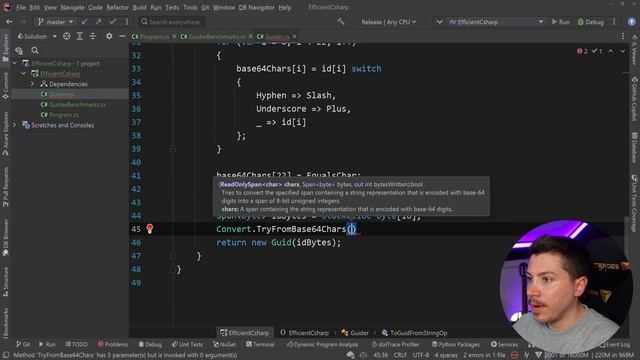Click the 4 spaces indent setting
Viewport: 640px width, 360px height.
(x=446, y=355)
